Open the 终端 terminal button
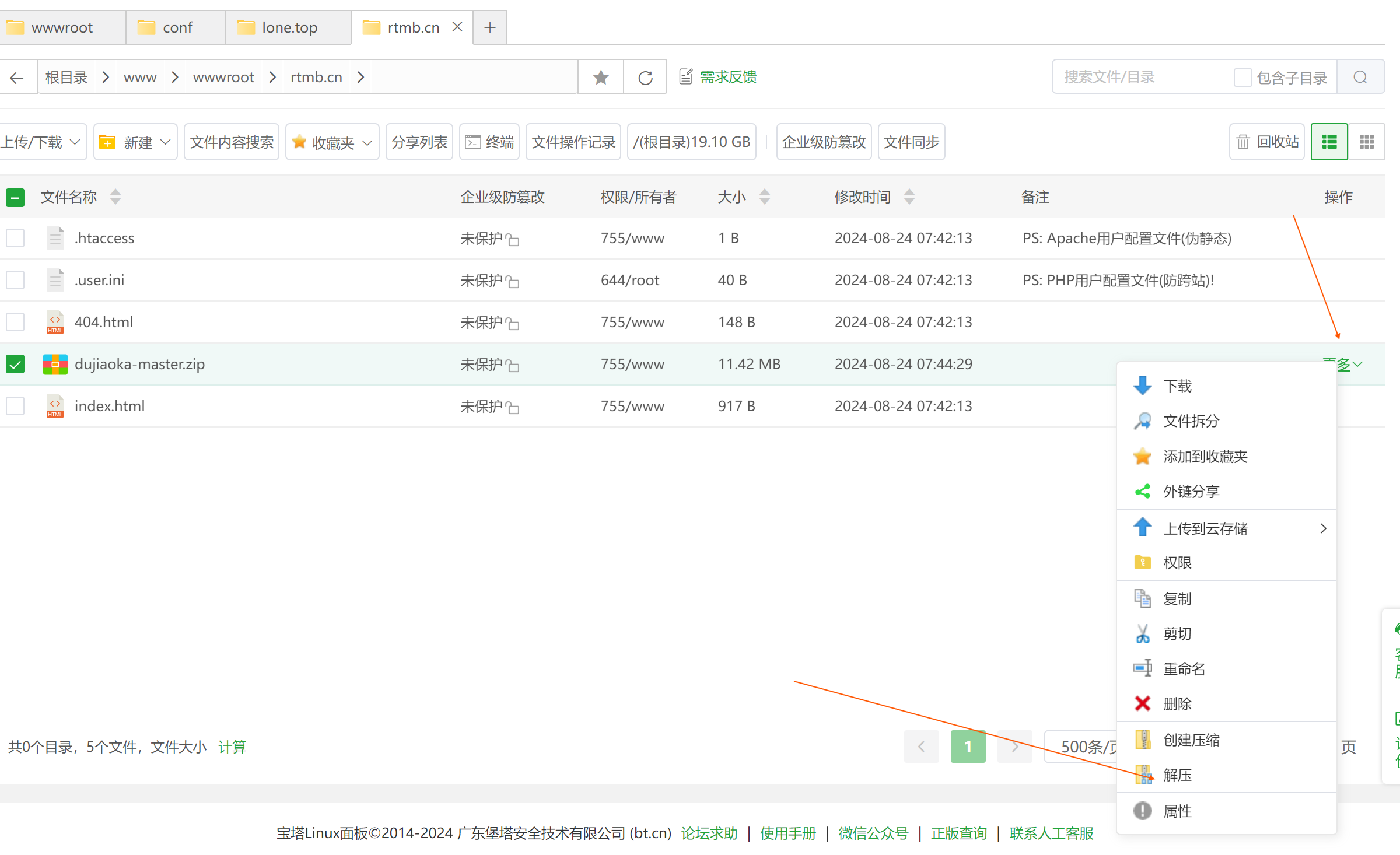Screen dimensions: 1400x855 pos(489,142)
